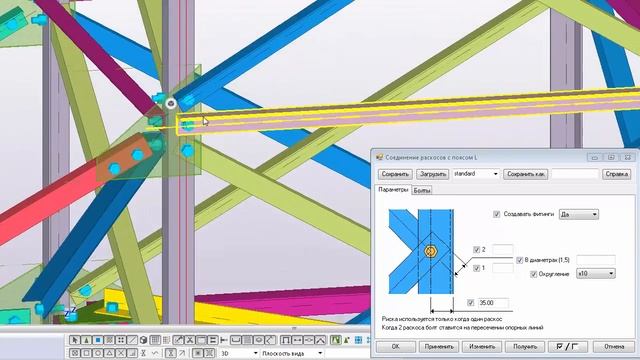Viewport: 640px width, 360px height.
Task: Toggle the checkbox labeled 1
Action: 476,268
